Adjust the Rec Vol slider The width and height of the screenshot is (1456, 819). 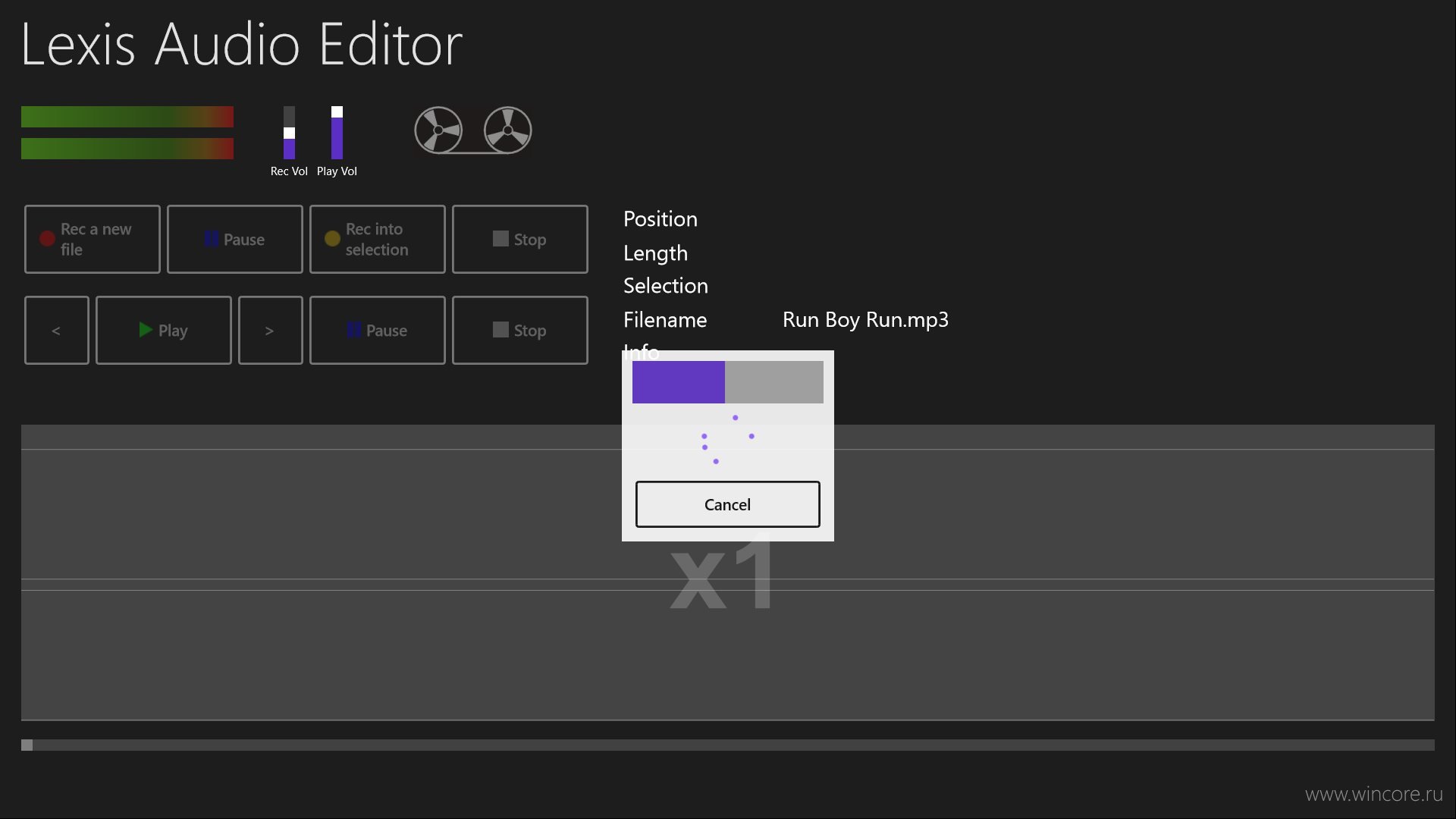pos(289,133)
